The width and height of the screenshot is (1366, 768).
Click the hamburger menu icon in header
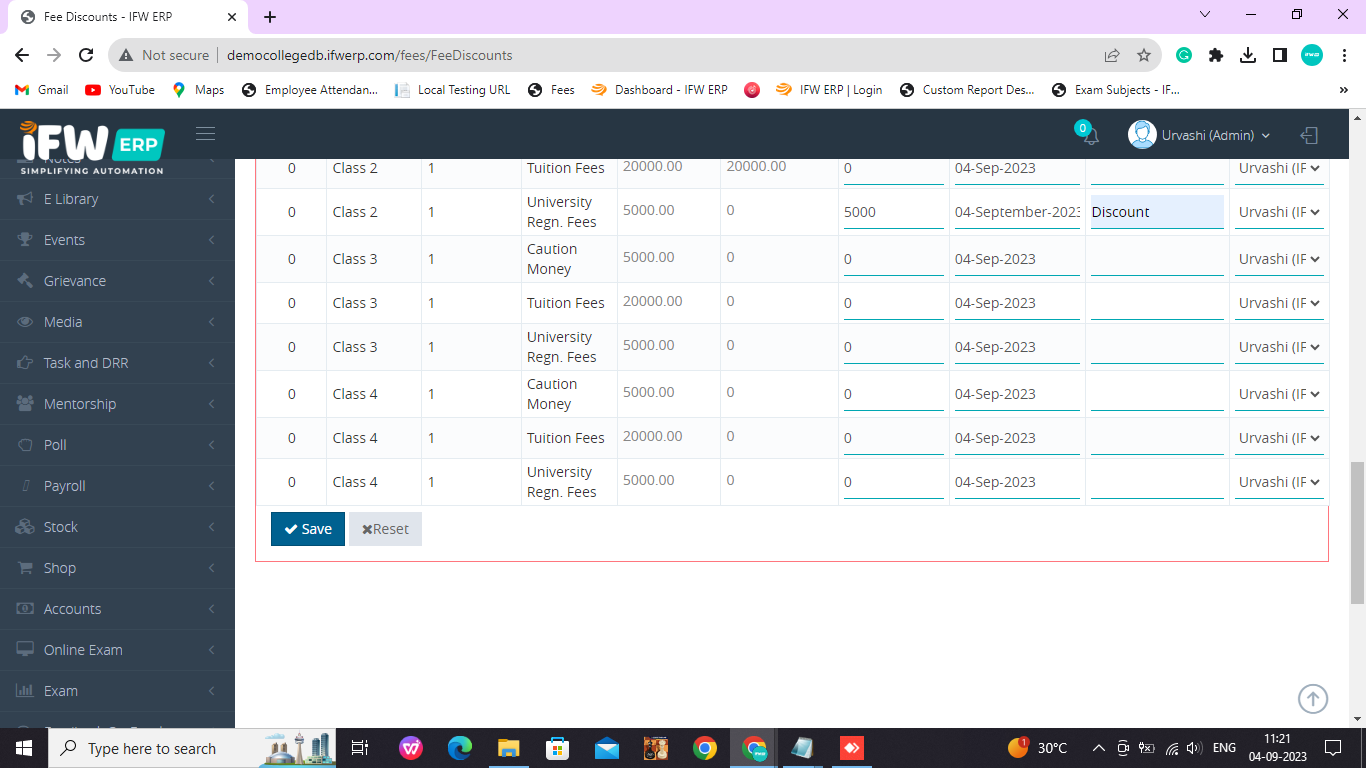click(205, 134)
